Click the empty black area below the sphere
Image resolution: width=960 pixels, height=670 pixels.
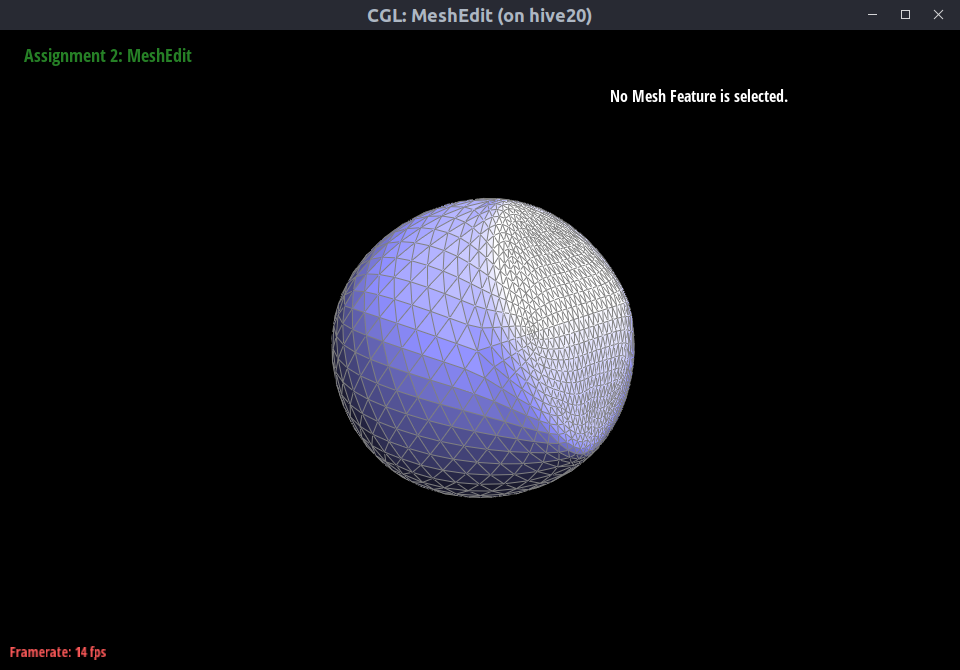click(483, 580)
